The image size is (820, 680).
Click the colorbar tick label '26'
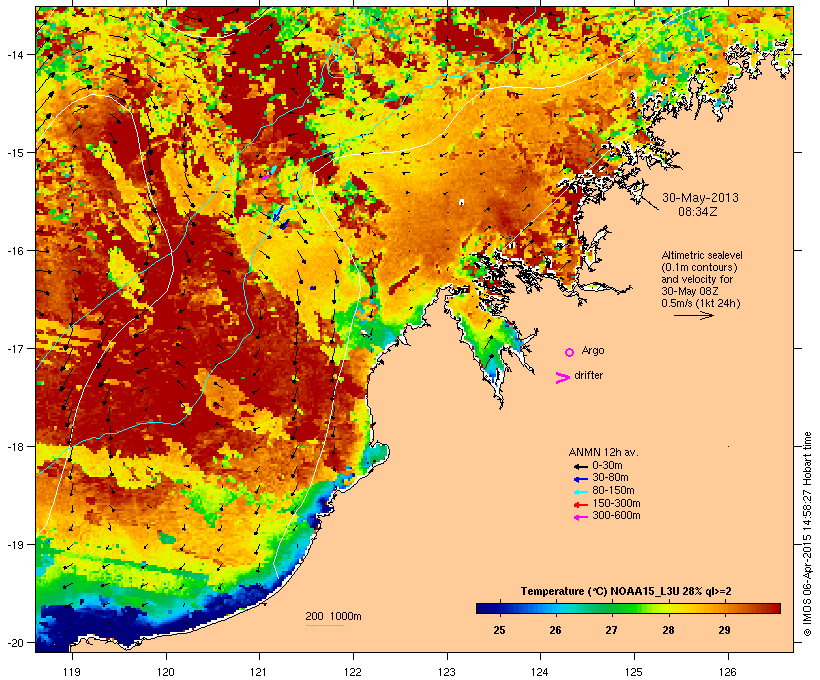click(x=555, y=630)
